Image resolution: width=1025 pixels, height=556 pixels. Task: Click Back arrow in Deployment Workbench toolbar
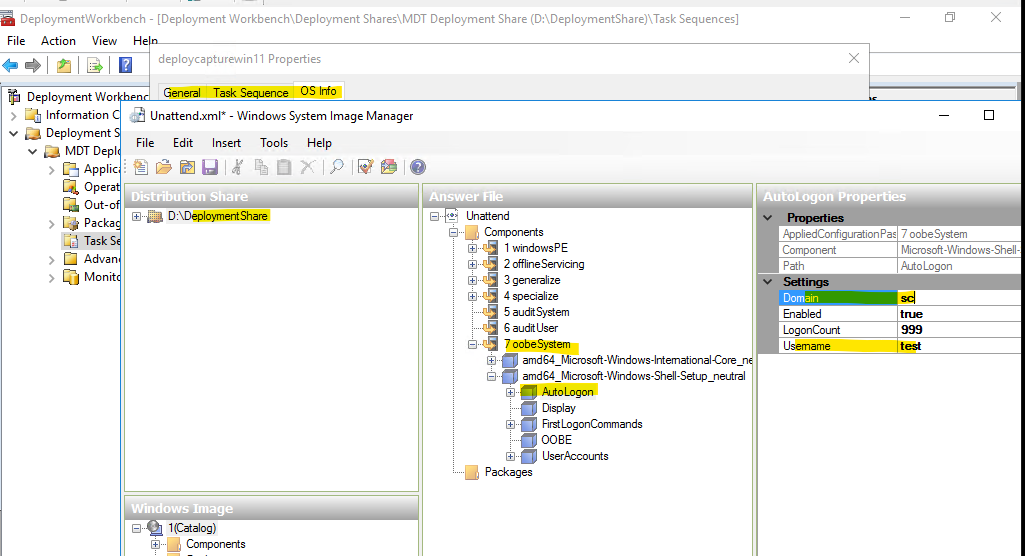tap(10, 65)
